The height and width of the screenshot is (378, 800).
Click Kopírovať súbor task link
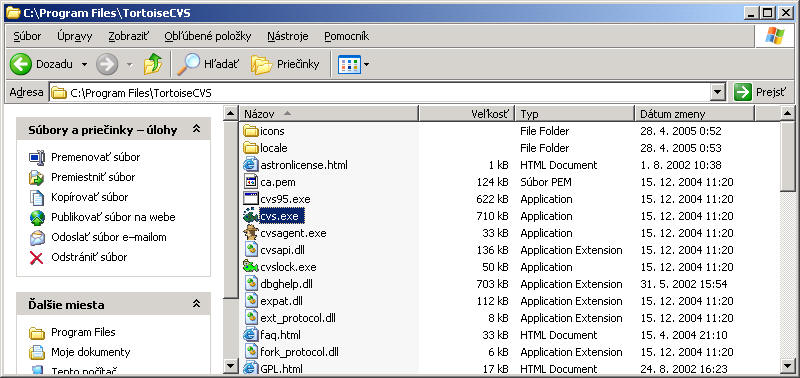(89, 197)
